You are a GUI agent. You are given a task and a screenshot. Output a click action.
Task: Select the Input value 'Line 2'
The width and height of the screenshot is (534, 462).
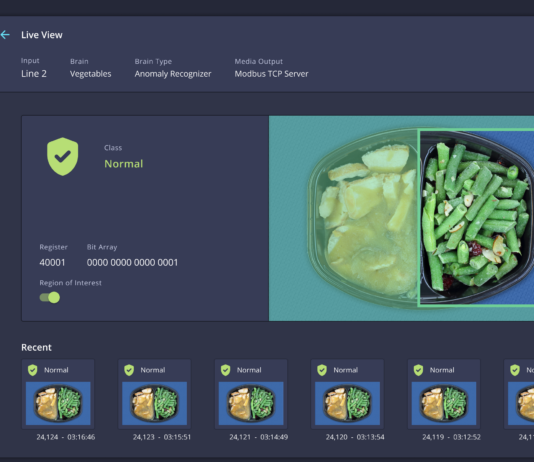(x=34, y=74)
